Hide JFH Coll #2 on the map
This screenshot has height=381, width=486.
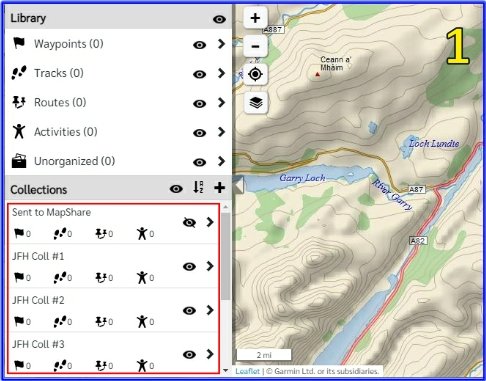coord(189,310)
